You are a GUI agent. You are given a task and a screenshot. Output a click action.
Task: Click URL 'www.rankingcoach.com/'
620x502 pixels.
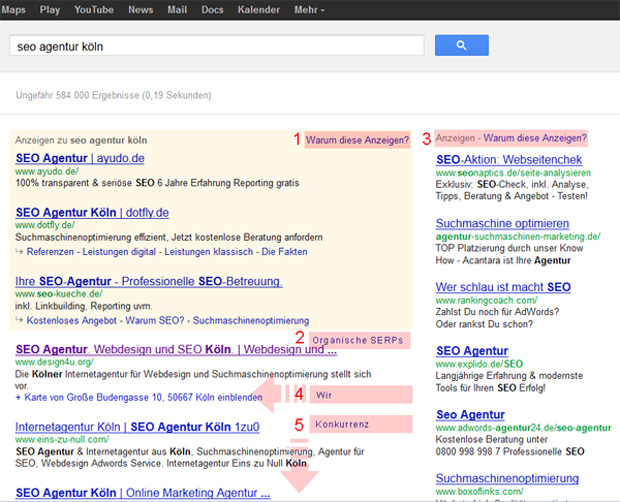(486, 300)
